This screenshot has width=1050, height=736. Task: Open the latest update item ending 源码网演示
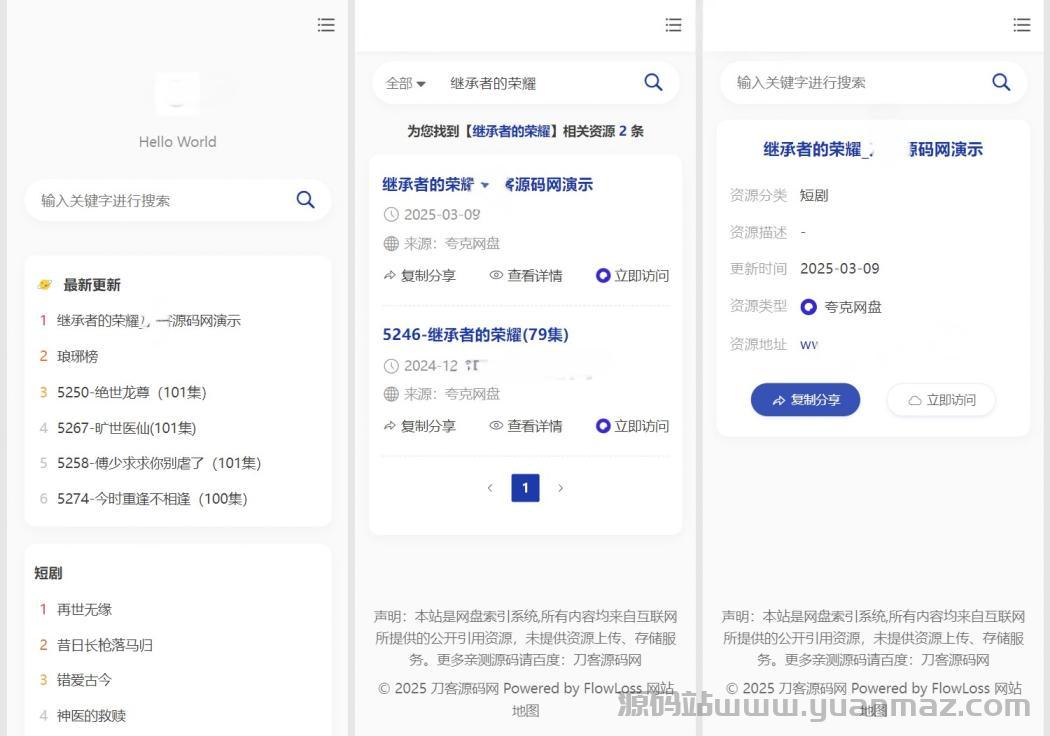149,321
